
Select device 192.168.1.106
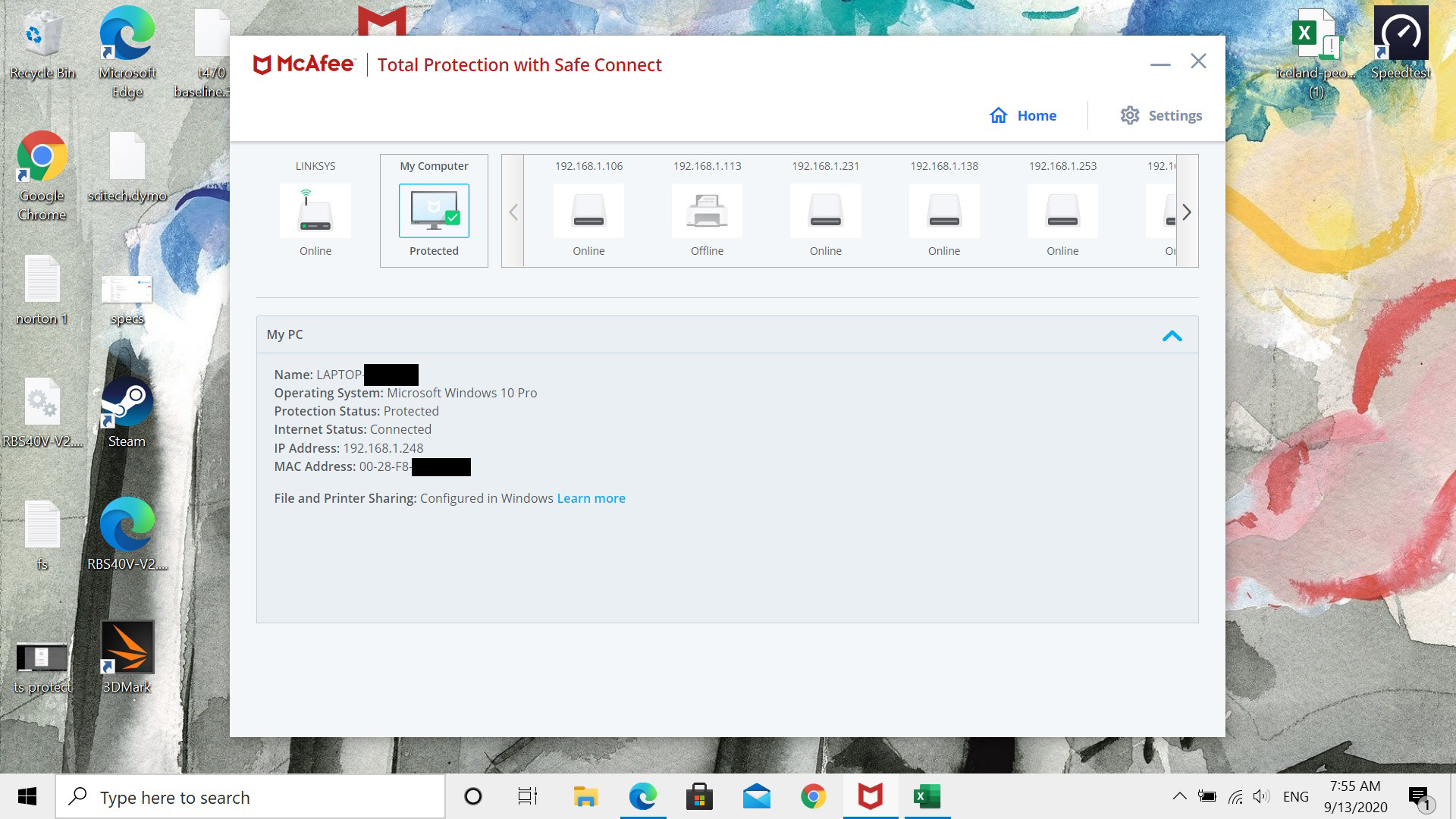[588, 211]
